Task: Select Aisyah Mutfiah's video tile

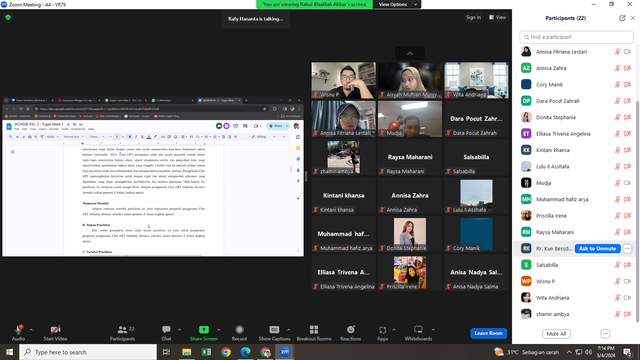Action: (x=410, y=80)
